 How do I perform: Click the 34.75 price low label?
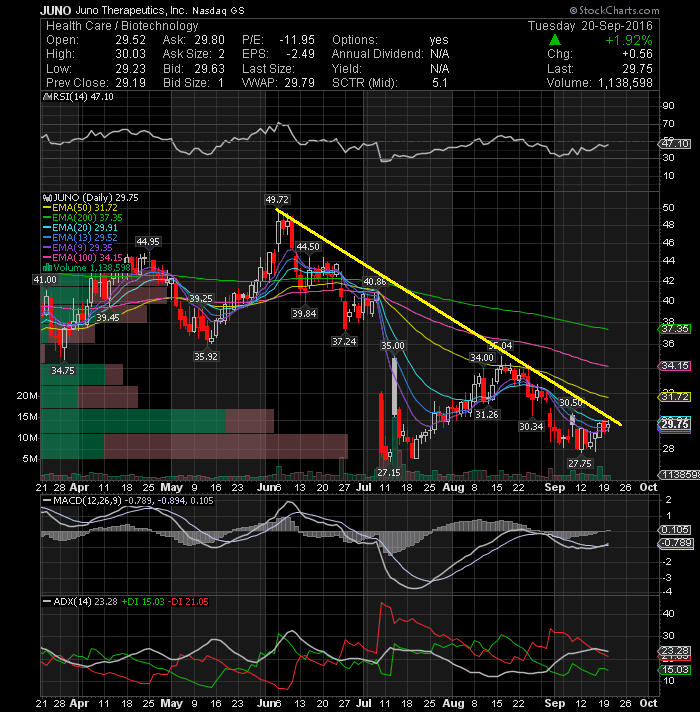tap(63, 371)
